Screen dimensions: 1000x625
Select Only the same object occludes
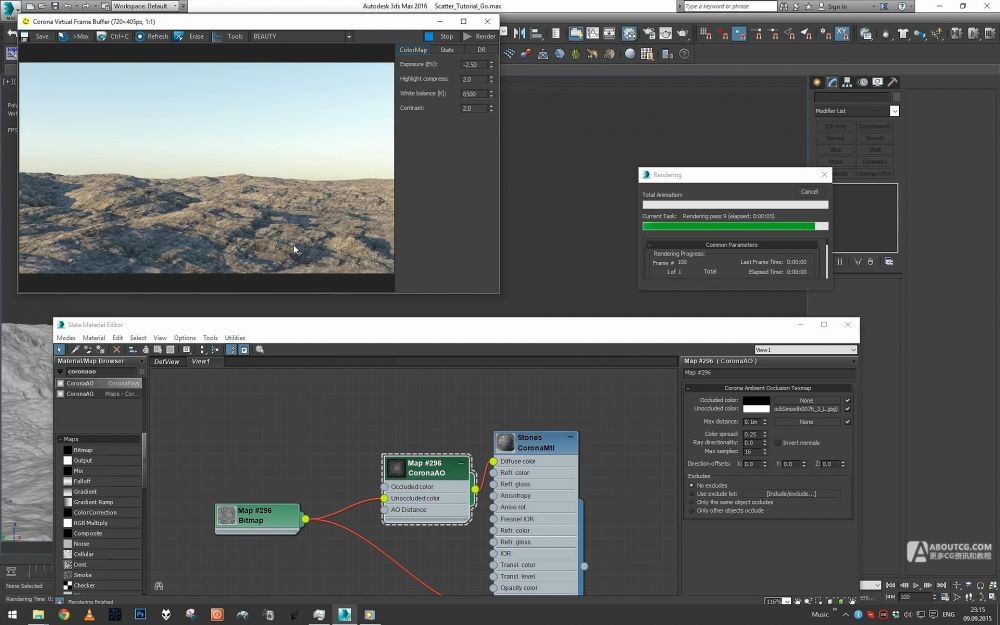tap(692, 502)
